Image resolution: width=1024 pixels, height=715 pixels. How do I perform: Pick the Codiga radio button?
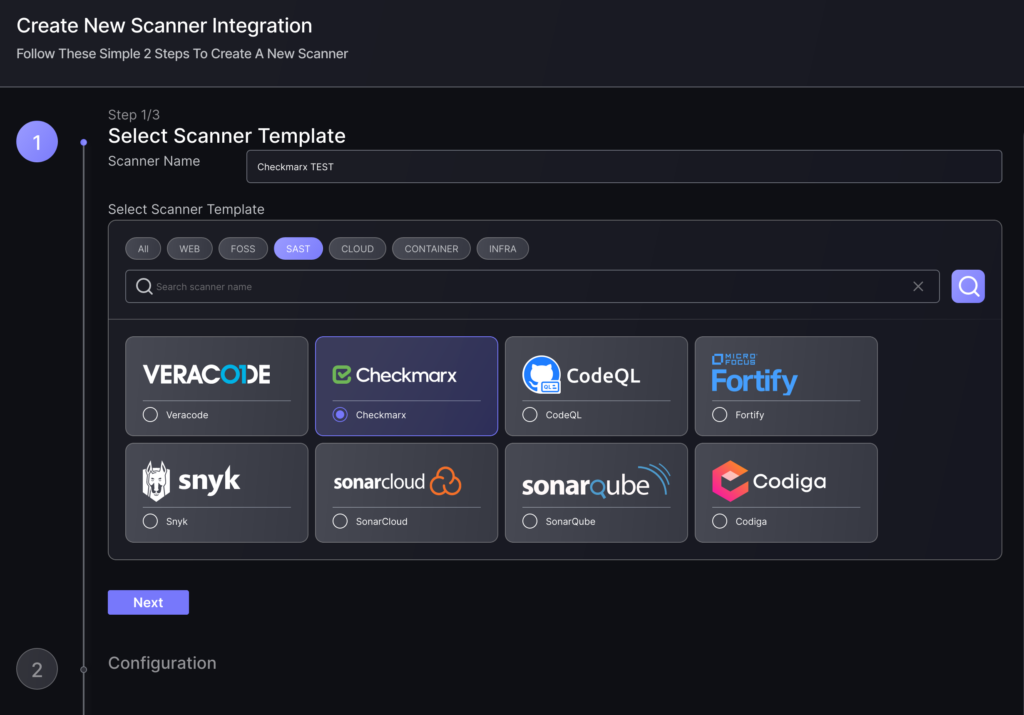[x=720, y=521]
